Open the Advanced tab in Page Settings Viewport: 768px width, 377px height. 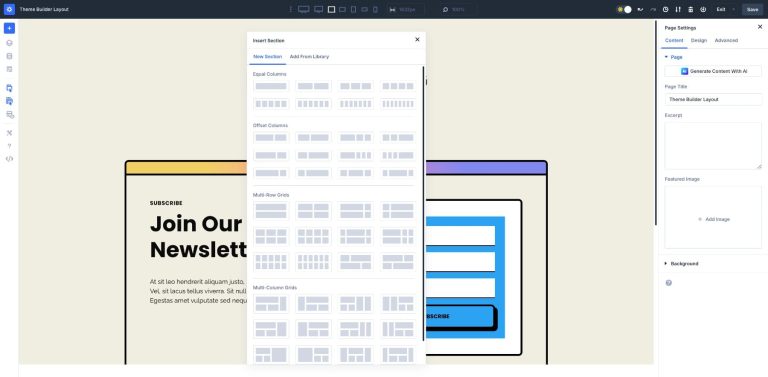point(726,41)
